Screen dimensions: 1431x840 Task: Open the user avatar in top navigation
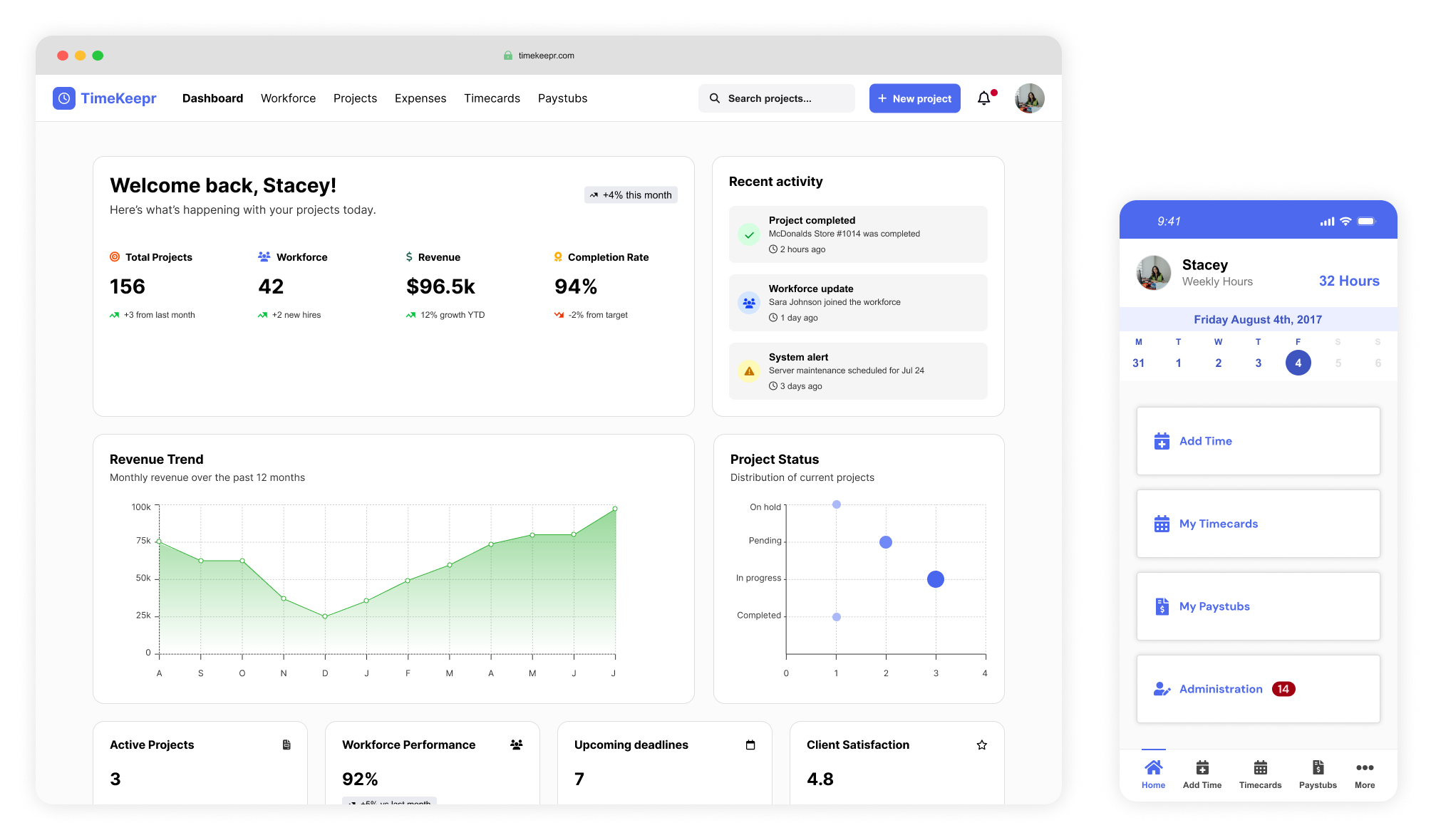point(1029,98)
